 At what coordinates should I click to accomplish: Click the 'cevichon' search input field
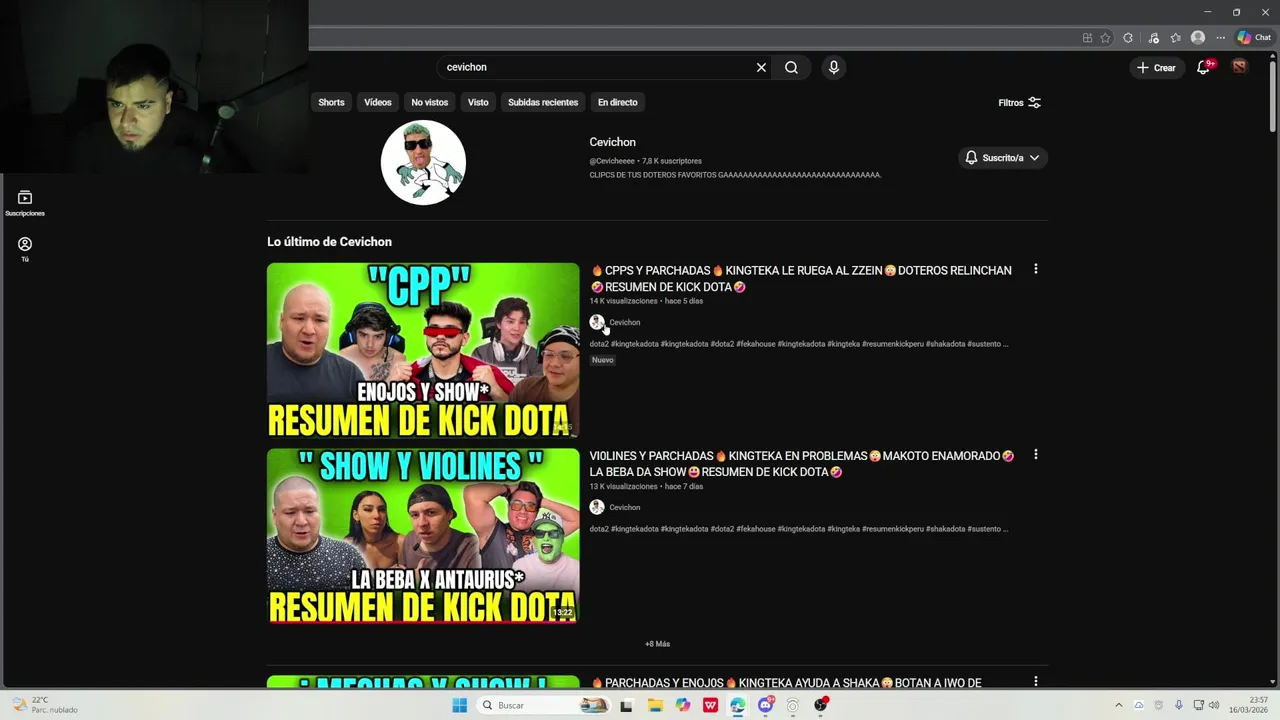tap(595, 67)
